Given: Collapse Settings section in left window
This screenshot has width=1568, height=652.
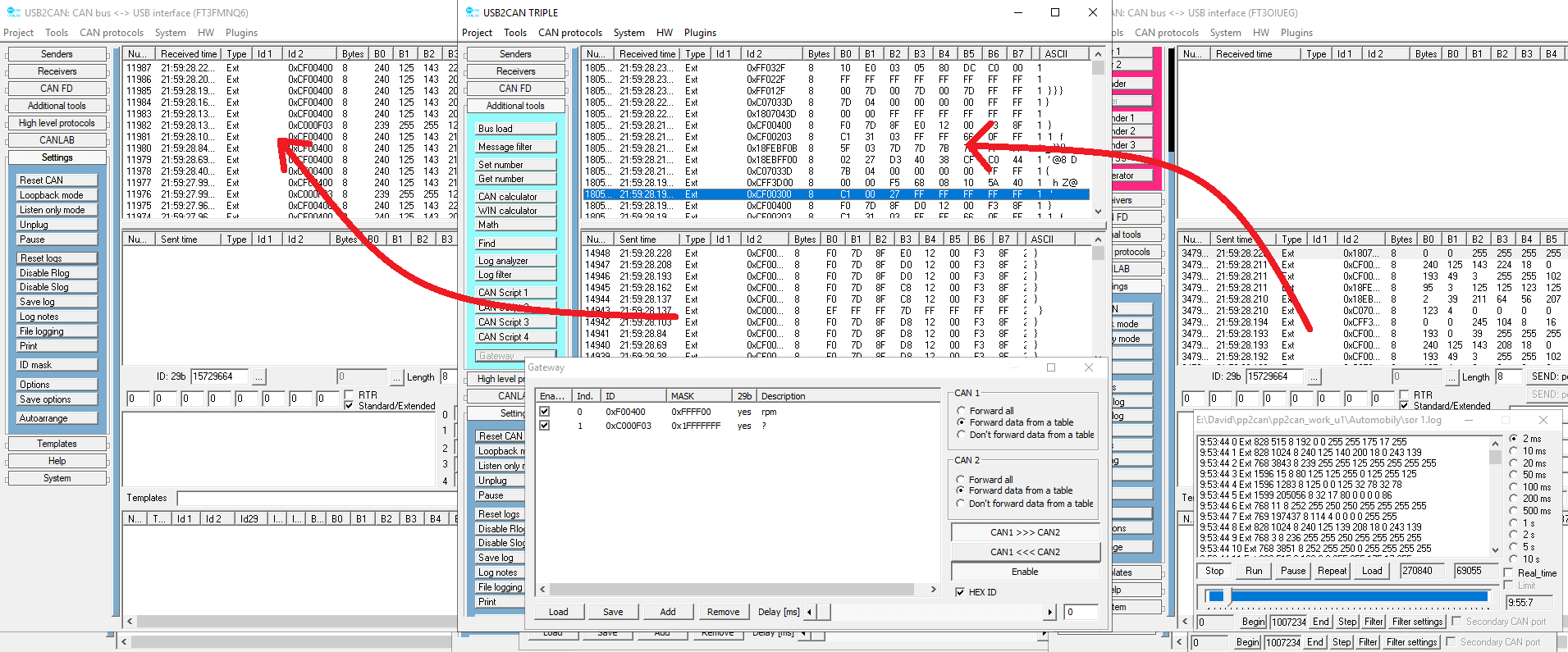Looking at the screenshot, I should (57, 157).
